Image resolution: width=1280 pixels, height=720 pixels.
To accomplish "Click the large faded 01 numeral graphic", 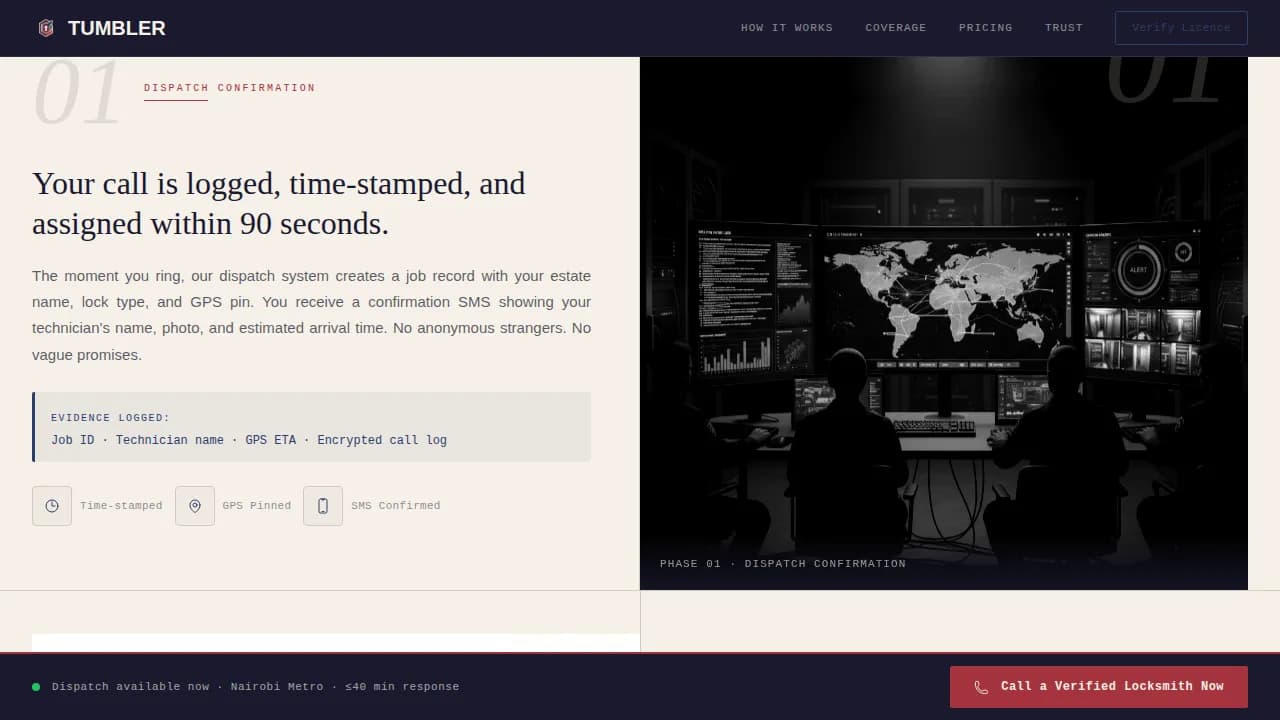I will tap(78, 91).
